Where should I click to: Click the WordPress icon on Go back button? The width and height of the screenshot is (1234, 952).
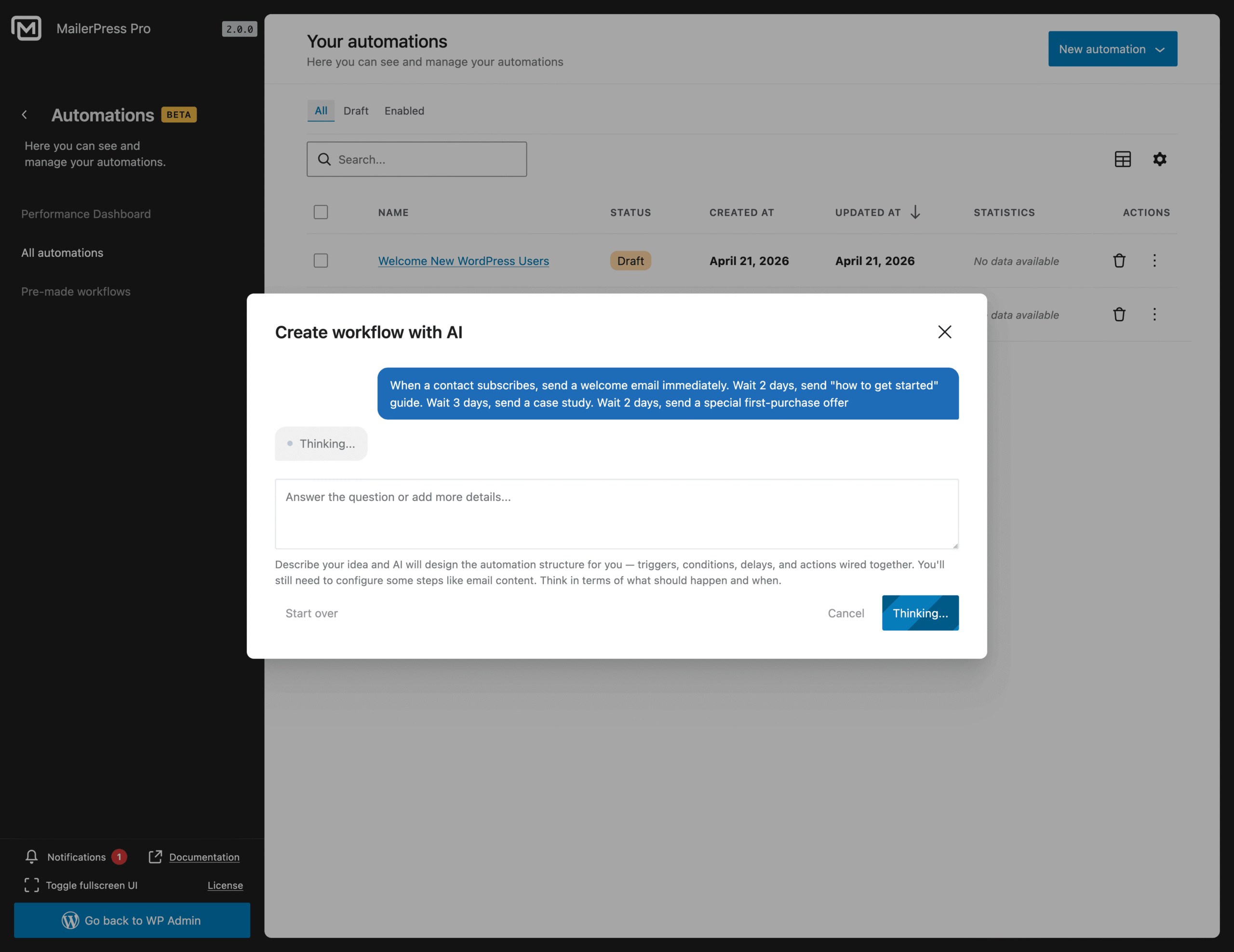[x=70, y=920]
